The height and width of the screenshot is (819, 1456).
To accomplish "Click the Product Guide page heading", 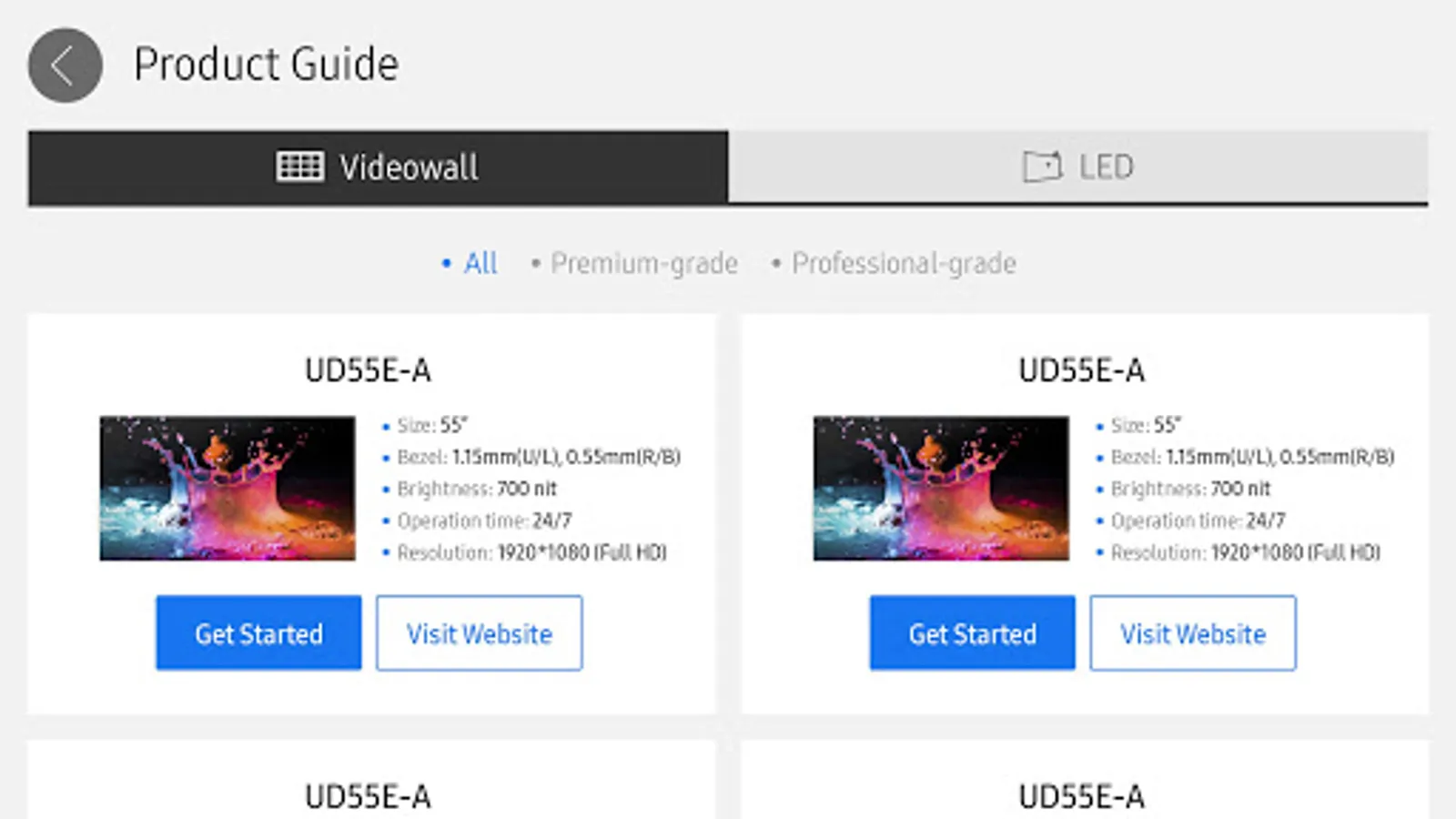I will click(266, 65).
